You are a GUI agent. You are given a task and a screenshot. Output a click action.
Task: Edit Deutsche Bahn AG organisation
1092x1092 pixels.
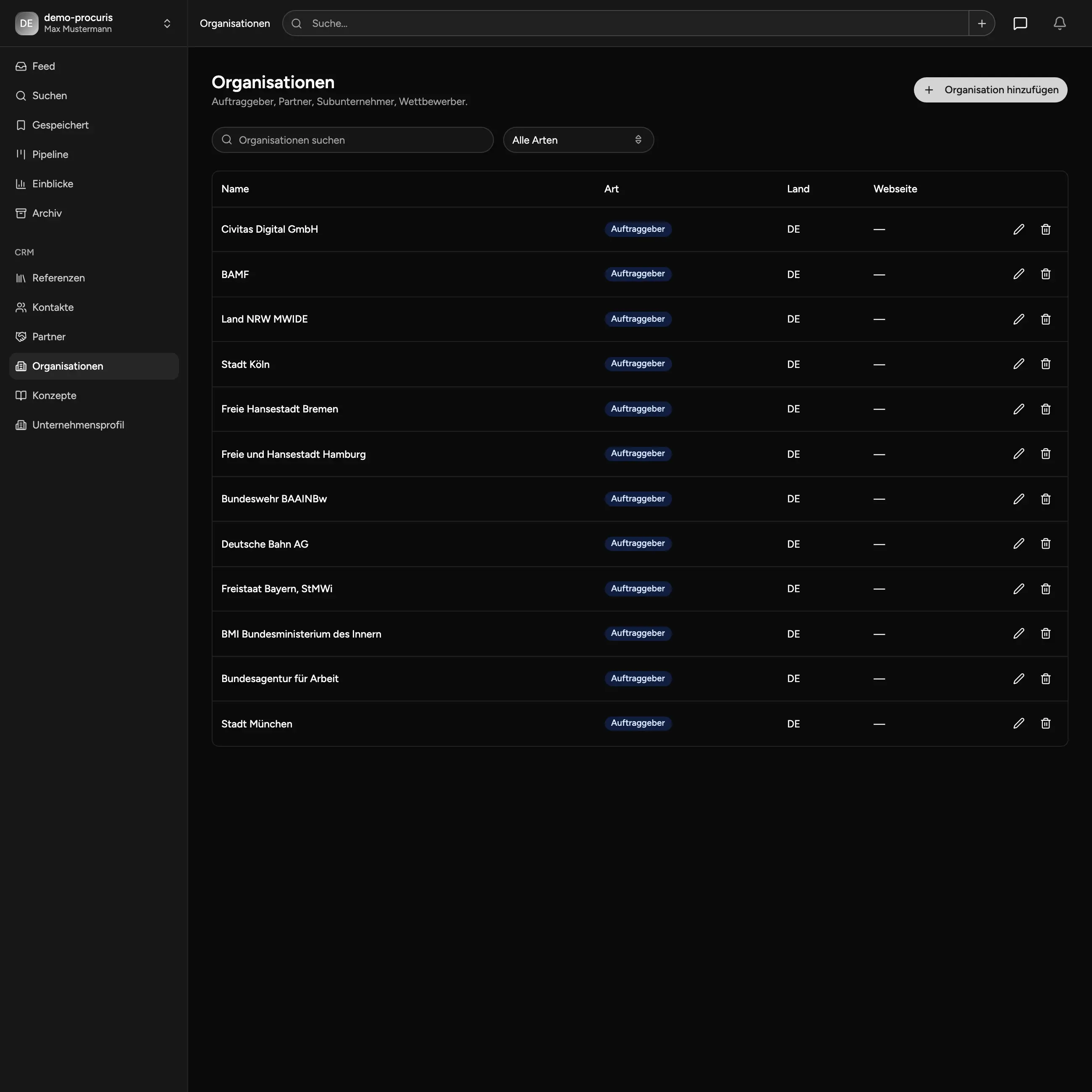(x=1018, y=544)
